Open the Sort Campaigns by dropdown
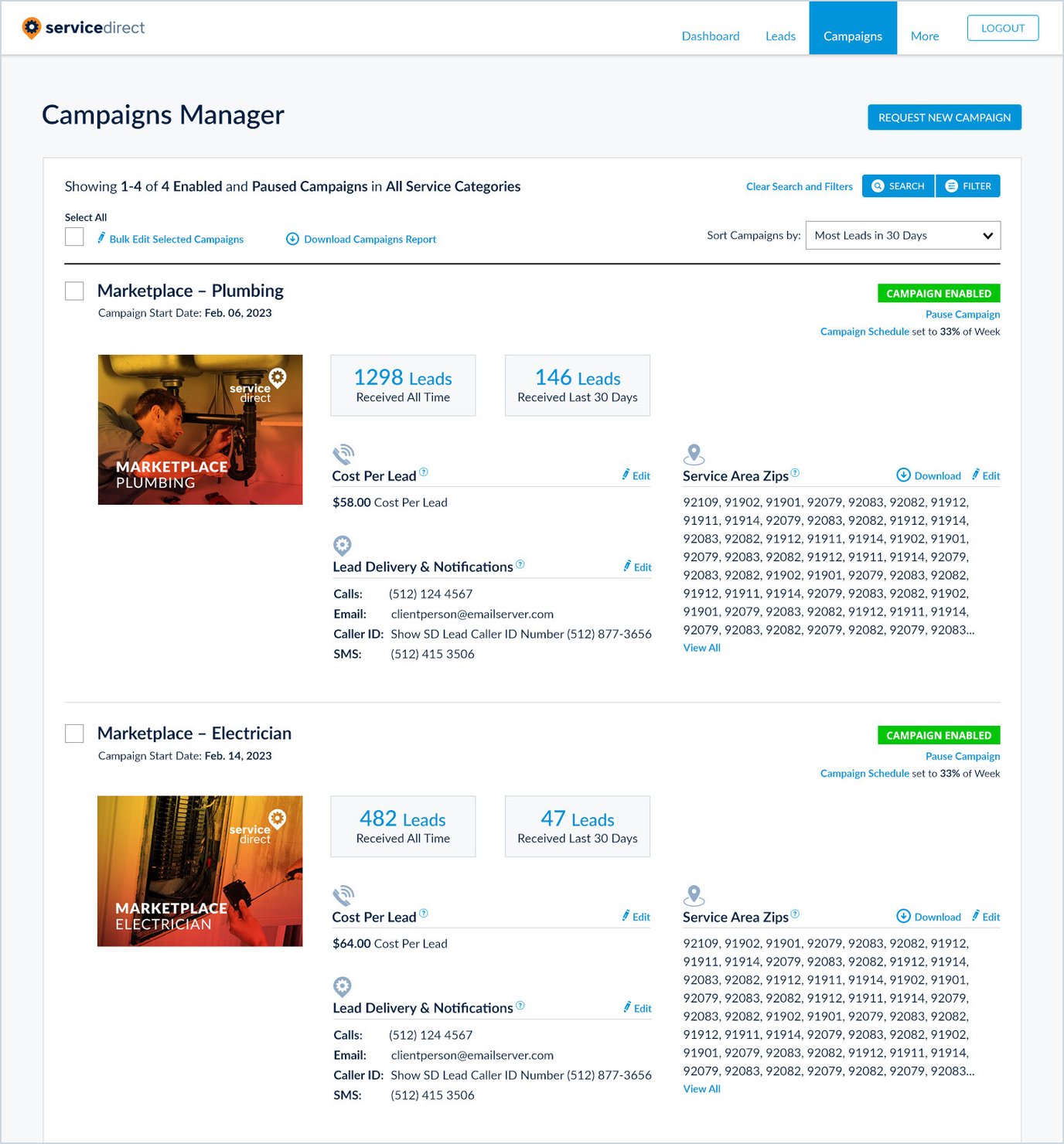 [902, 235]
